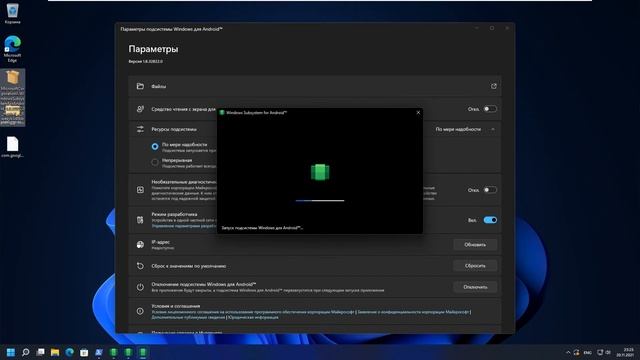Click the reset-to-defaults circular arrow icon
This screenshot has width=640, height=360.
(140, 266)
